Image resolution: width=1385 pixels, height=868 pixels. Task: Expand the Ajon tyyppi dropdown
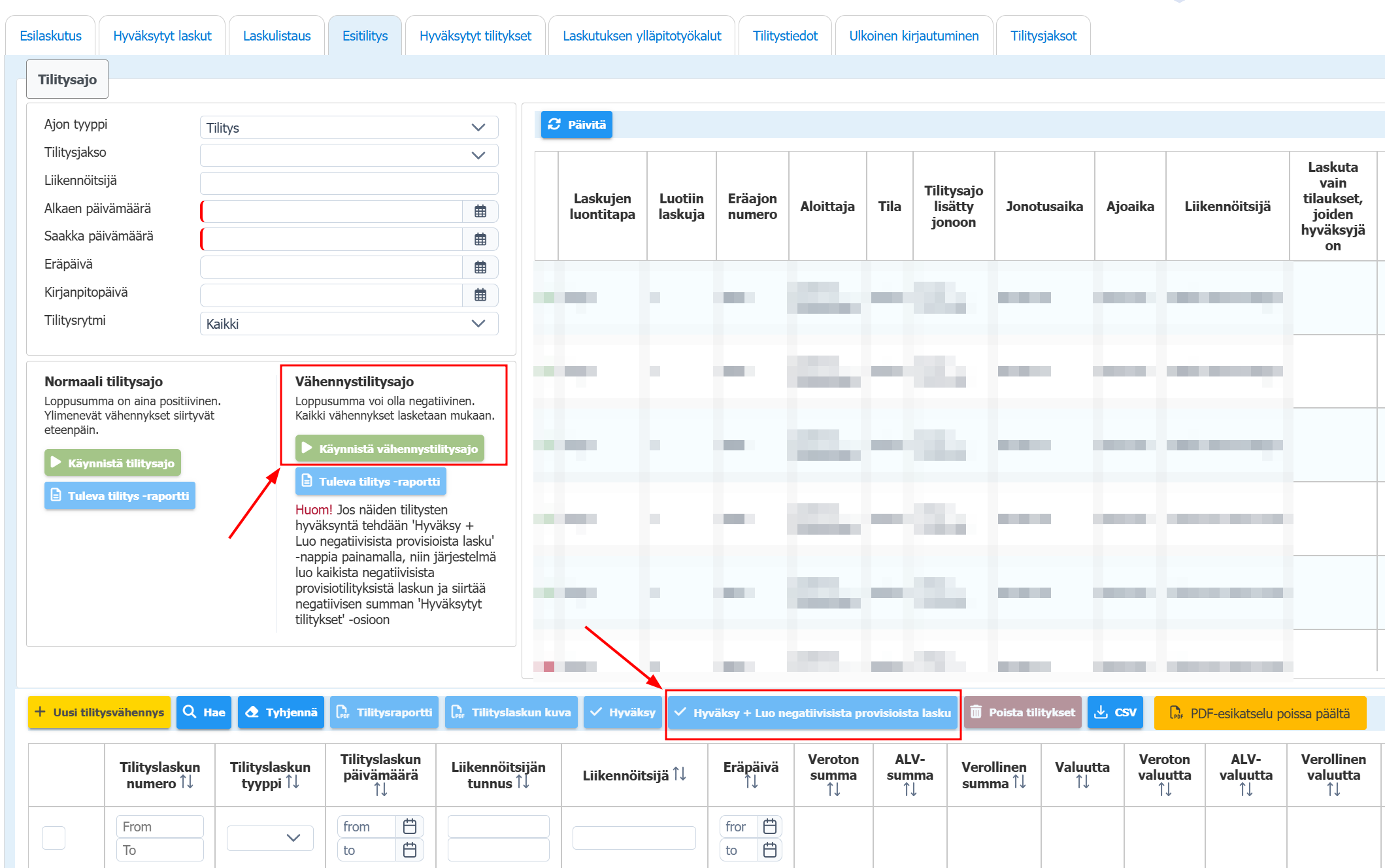click(x=349, y=127)
